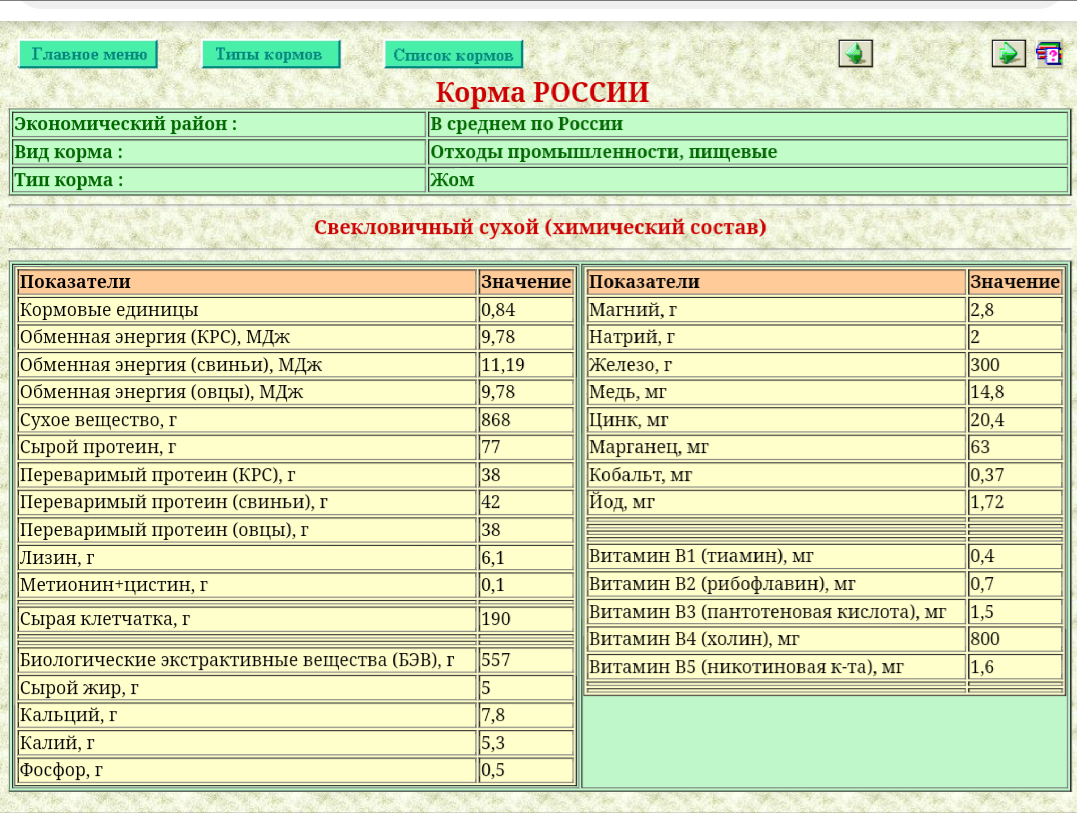Select the В среднем по России cell
This screenshot has height=813, width=1077.
[x=748, y=124]
